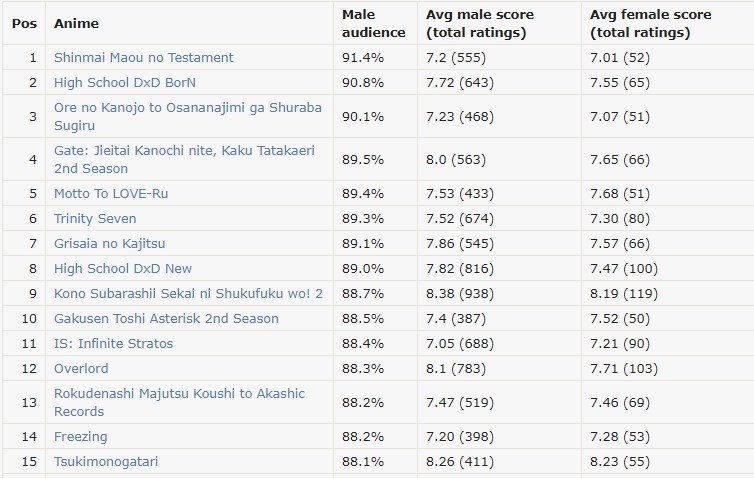Click the Male audience column header
This screenshot has width=754, height=478.
[x=374, y=24]
